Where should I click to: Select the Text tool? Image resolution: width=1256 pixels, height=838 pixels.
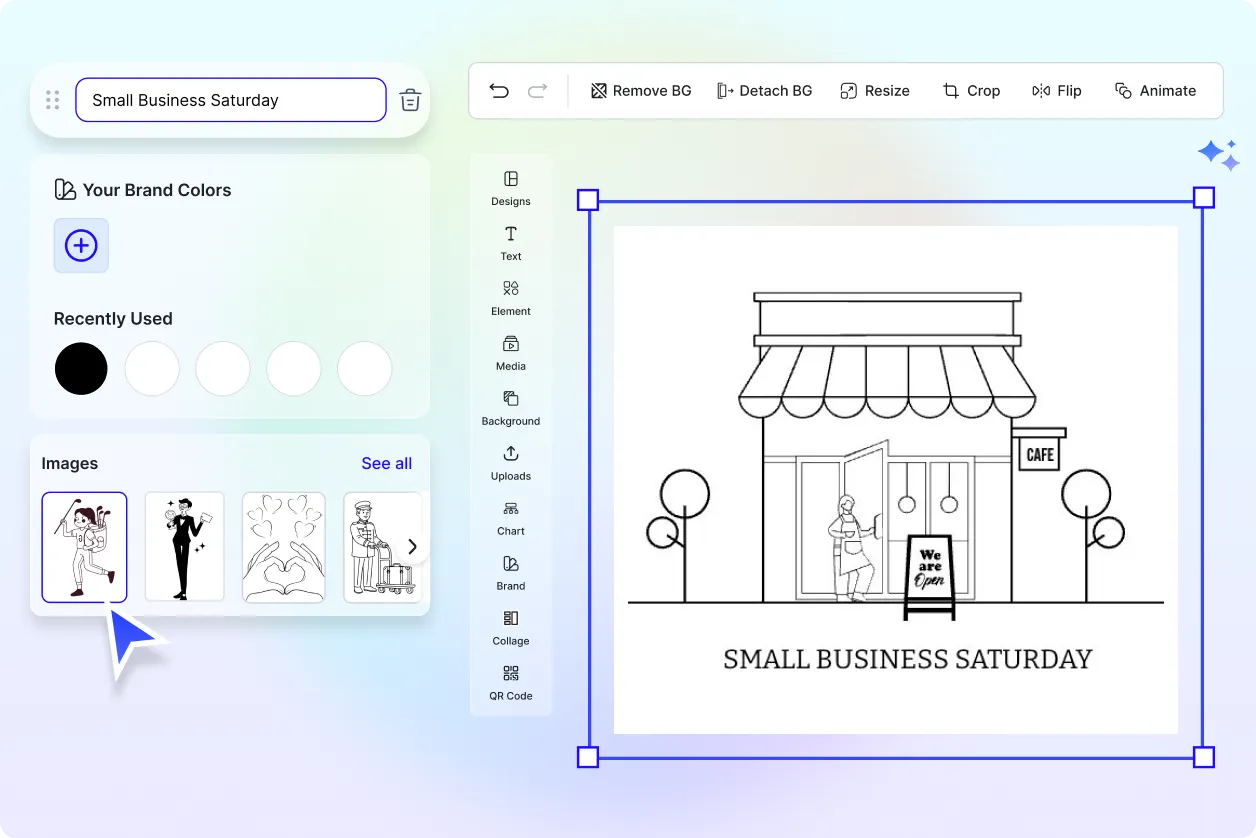[510, 244]
